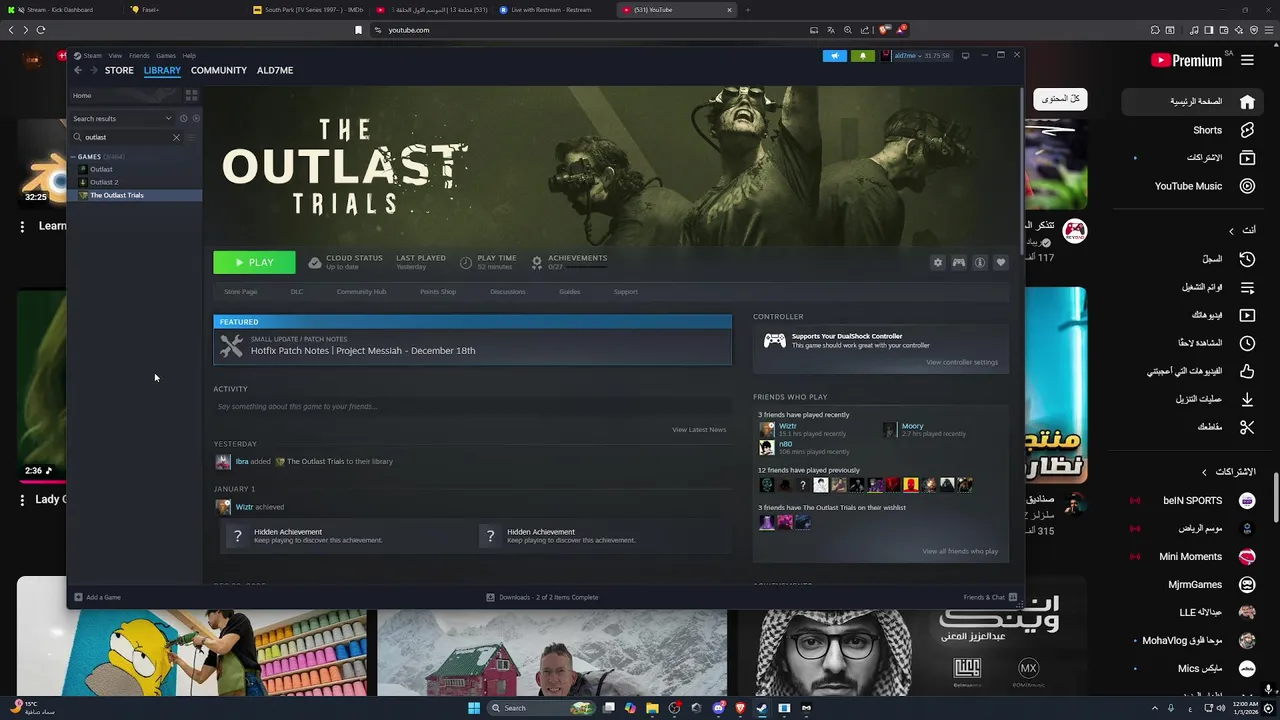The image size is (1280, 720).
Task: Open Discord from the taskbar
Action: [x=718, y=708]
